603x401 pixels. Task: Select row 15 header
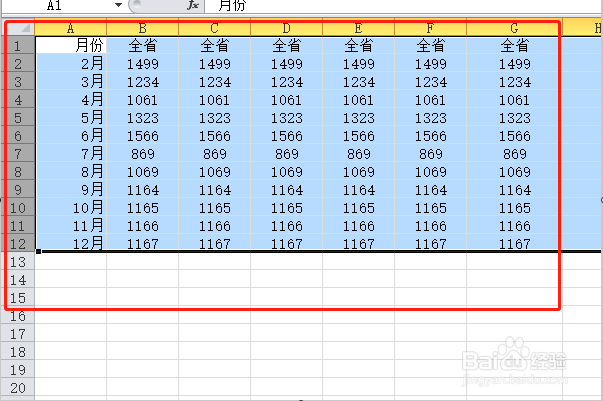click(18, 297)
